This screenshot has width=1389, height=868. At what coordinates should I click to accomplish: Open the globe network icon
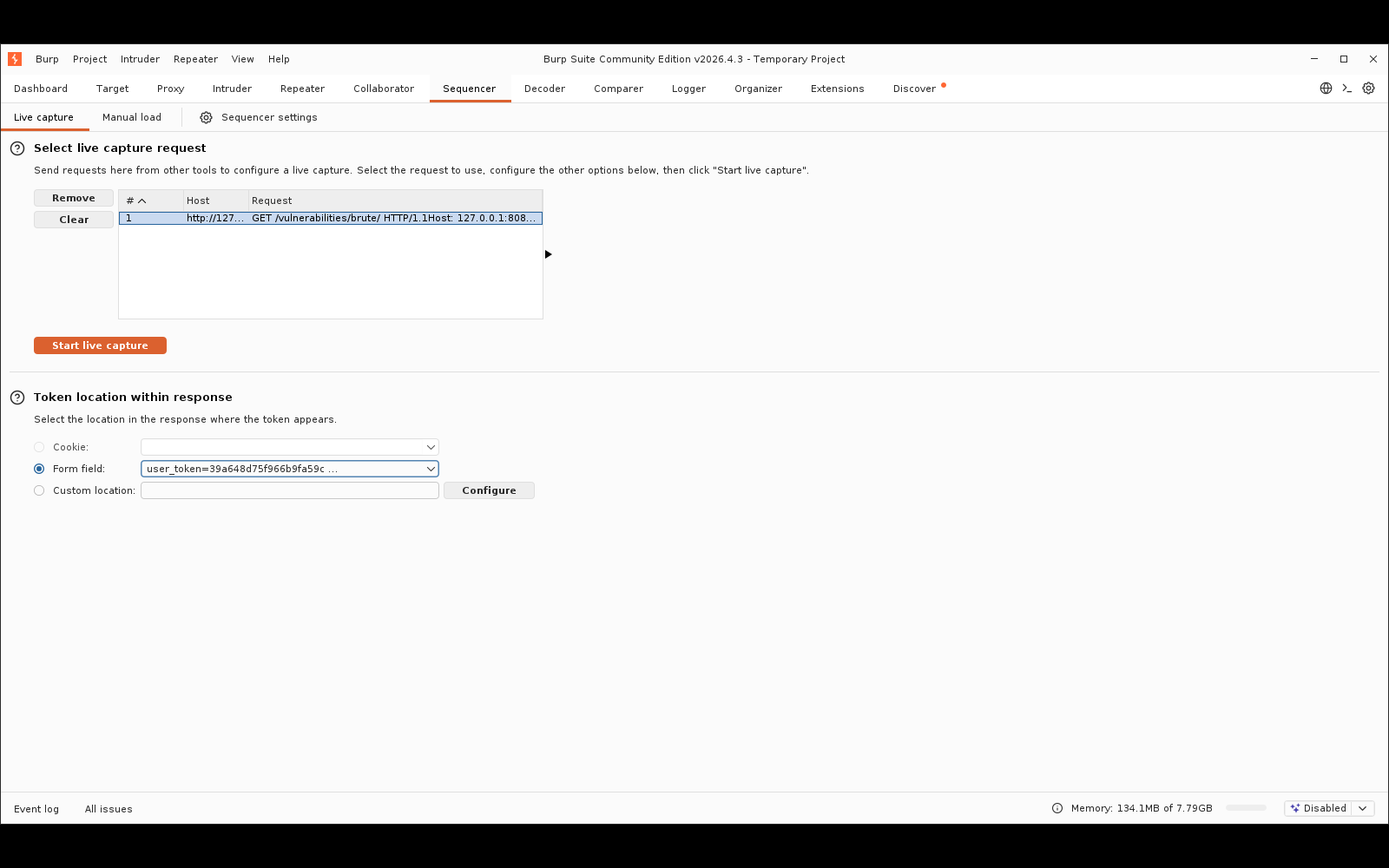click(x=1326, y=89)
